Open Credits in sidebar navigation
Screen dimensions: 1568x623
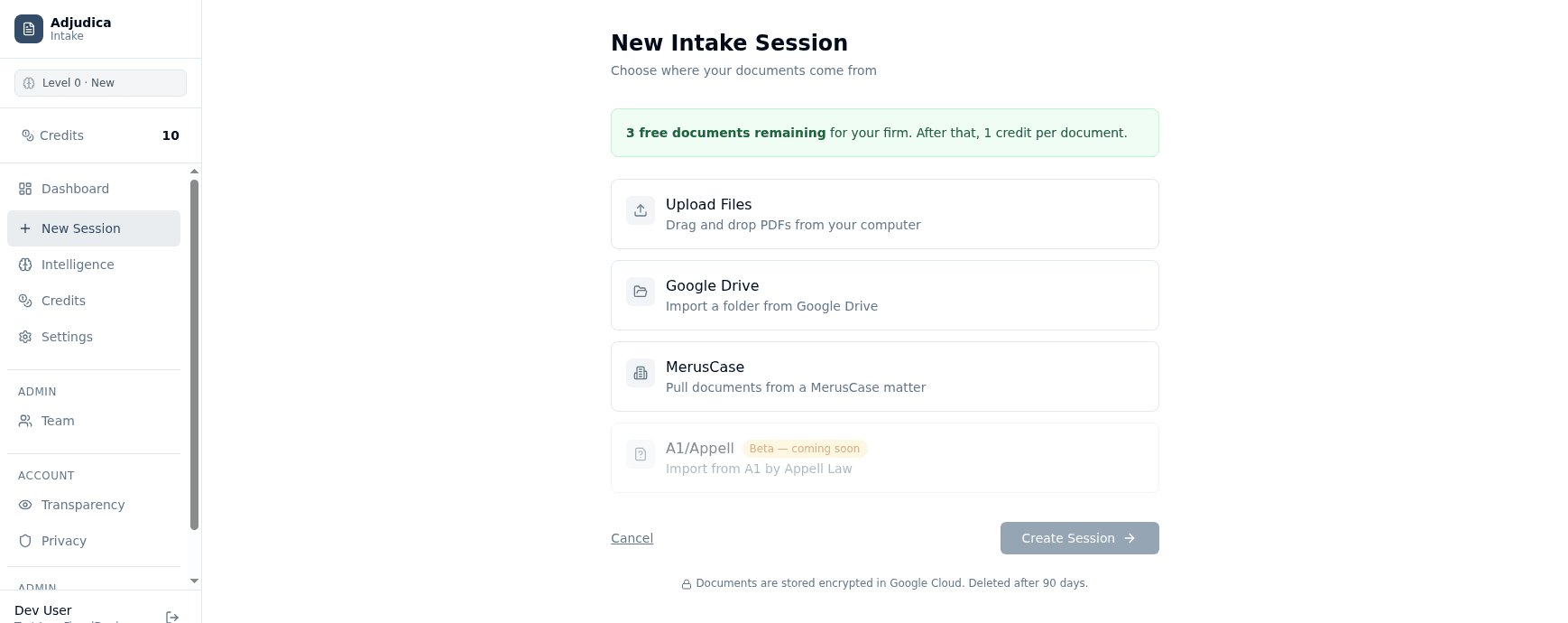click(94, 301)
